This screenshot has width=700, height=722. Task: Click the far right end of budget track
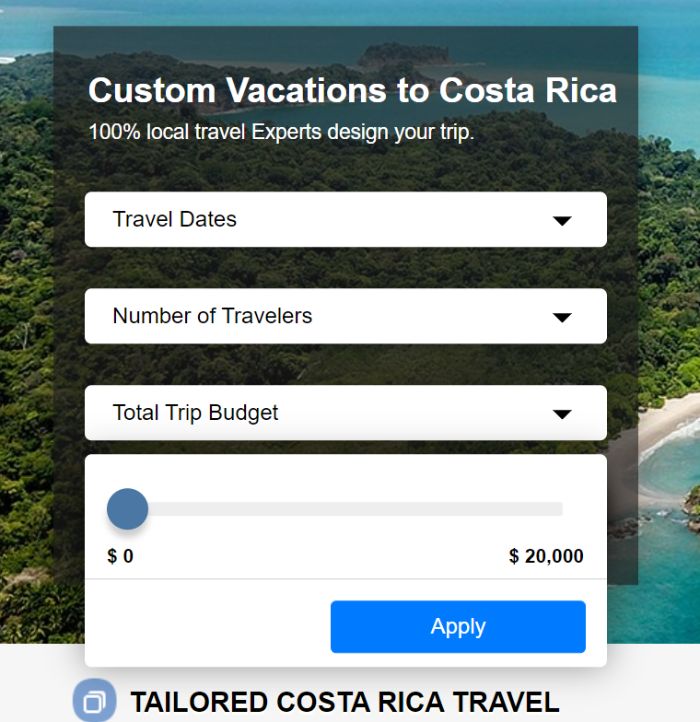(559, 509)
